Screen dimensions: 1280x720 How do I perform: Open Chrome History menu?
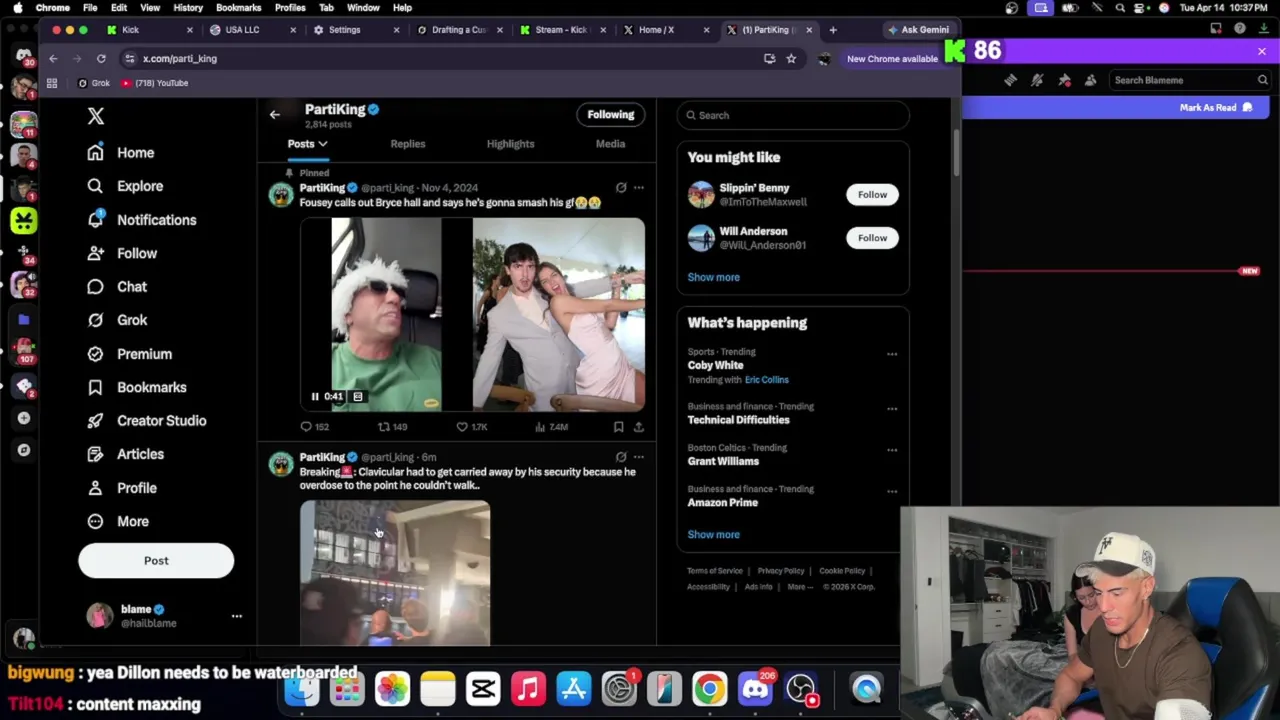click(x=188, y=7)
